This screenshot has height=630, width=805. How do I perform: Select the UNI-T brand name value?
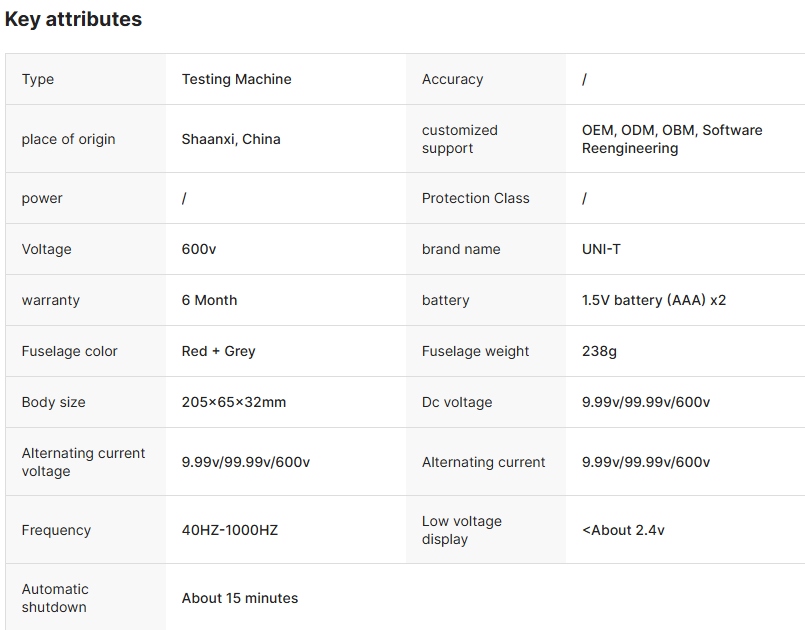click(601, 249)
